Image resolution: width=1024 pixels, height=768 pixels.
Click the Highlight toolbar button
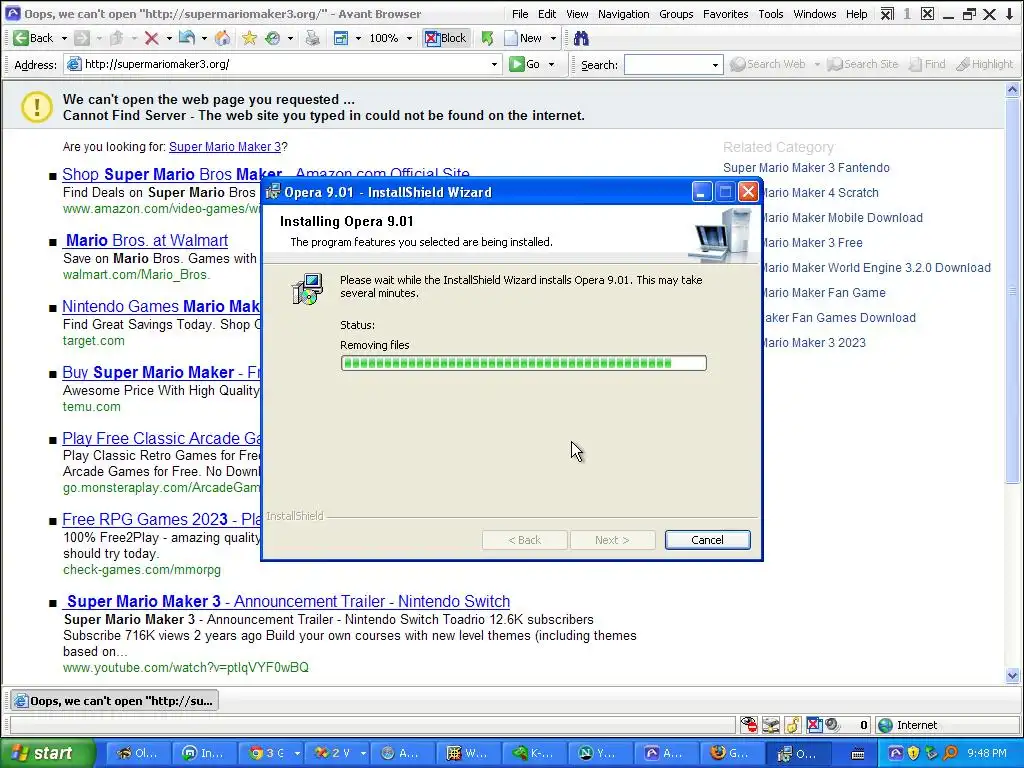tap(985, 64)
